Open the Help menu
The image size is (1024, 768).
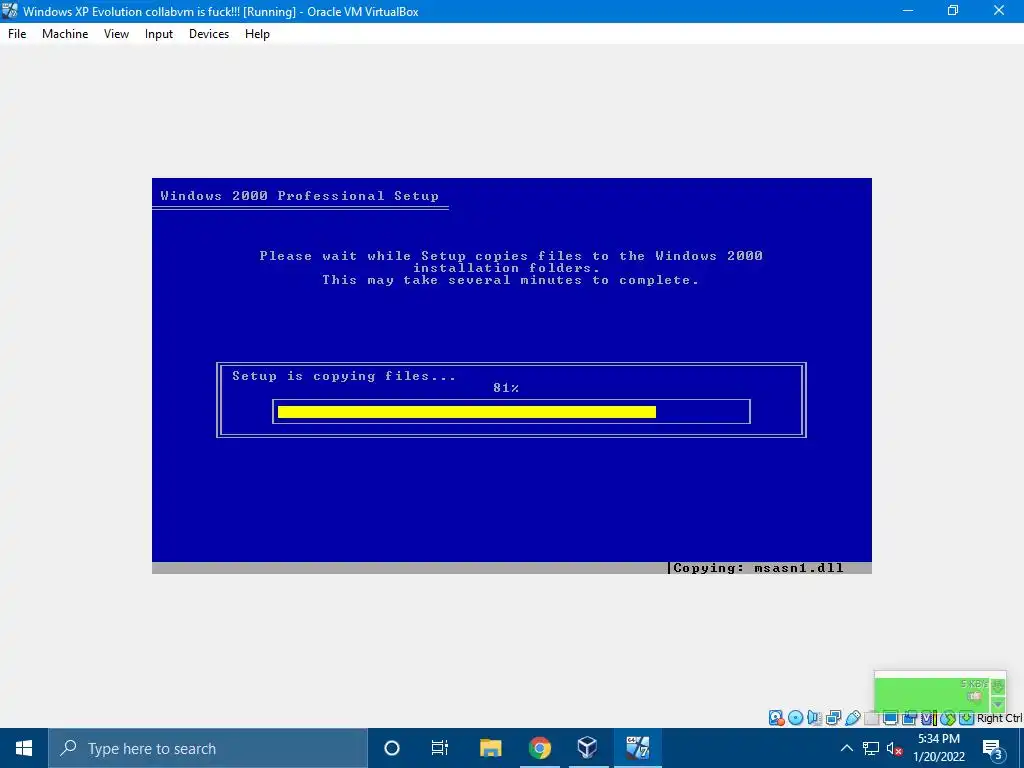click(x=257, y=34)
